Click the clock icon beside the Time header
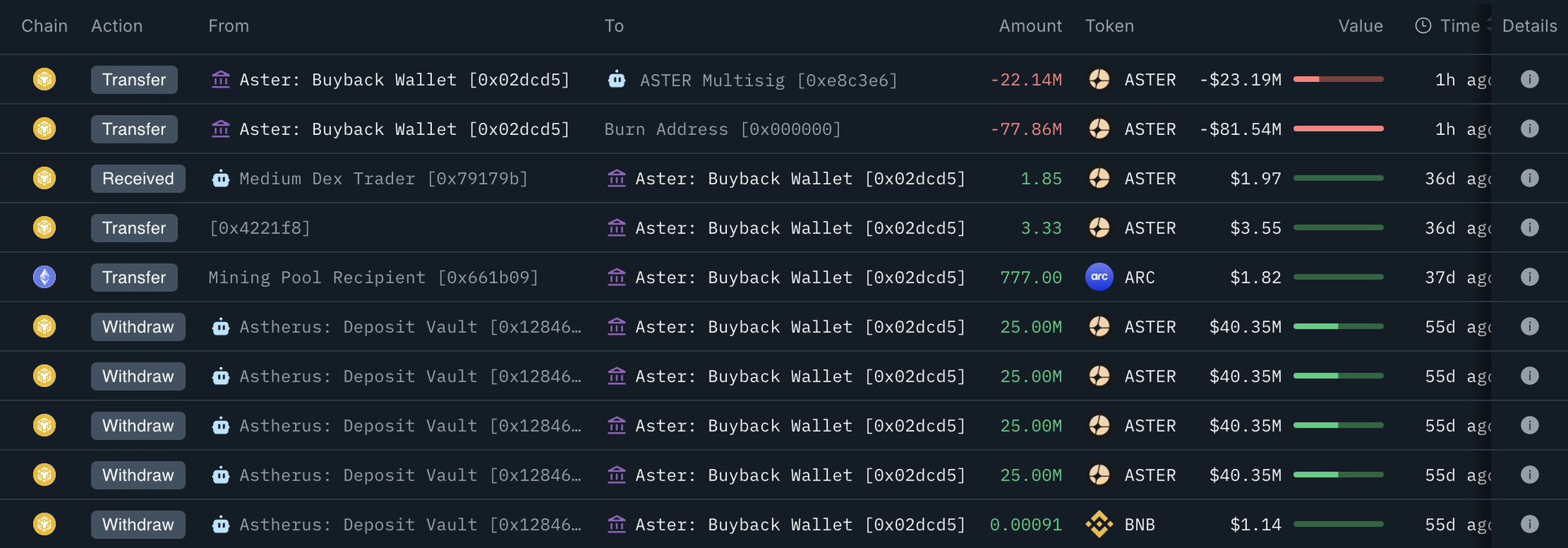Image resolution: width=1568 pixels, height=548 pixels. 1422,26
